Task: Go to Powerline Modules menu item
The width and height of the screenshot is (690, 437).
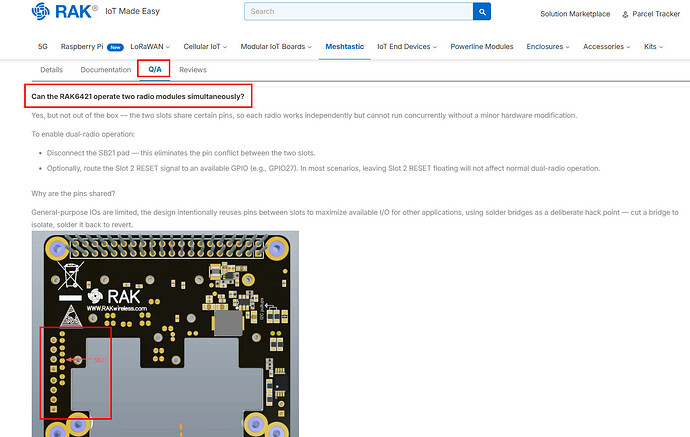Action: (x=482, y=47)
